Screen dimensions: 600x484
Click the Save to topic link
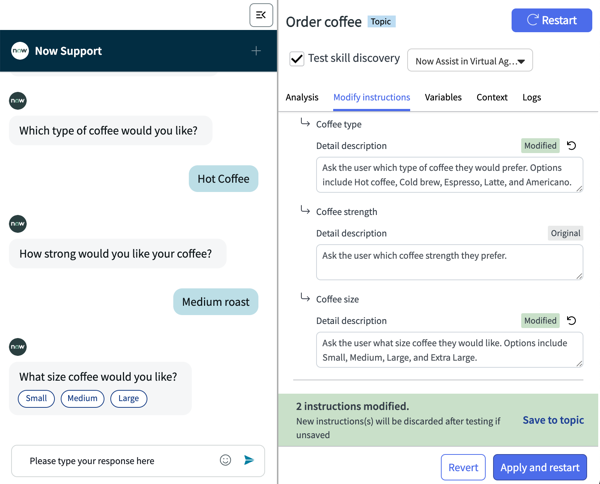tap(553, 420)
